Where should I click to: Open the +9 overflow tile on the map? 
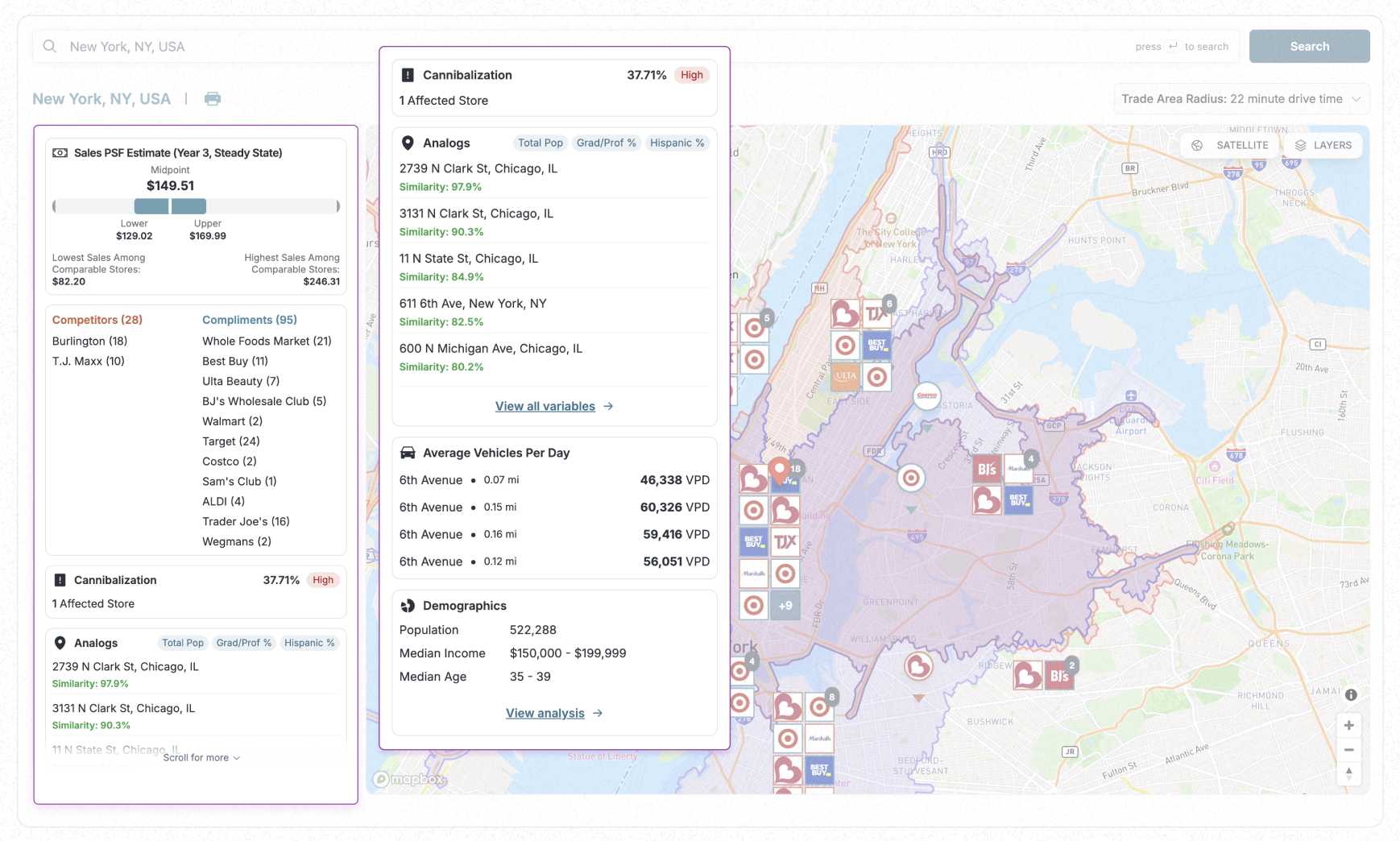click(785, 606)
